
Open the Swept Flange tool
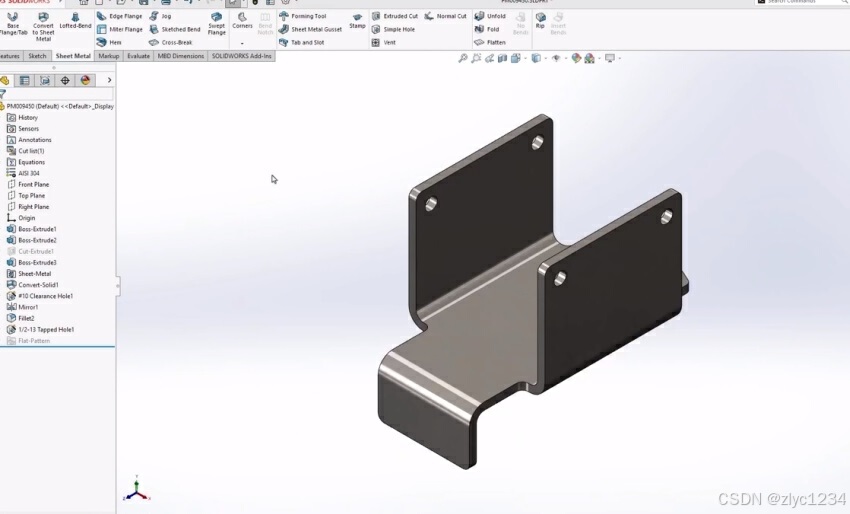216,24
